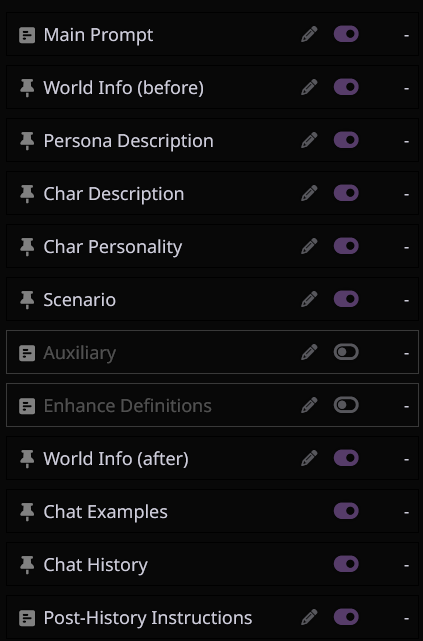Image resolution: width=423 pixels, height=641 pixels.
Task: Click pencil icon for Post-History Instructions
Action: pyautogui.click(x=309, y=617)
